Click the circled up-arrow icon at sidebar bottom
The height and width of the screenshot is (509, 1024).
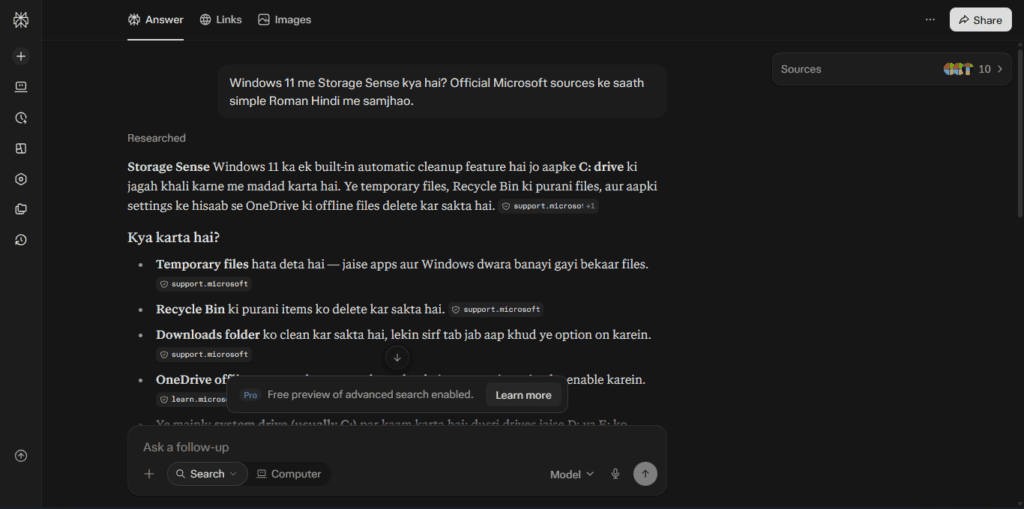(x=21, y=456)
